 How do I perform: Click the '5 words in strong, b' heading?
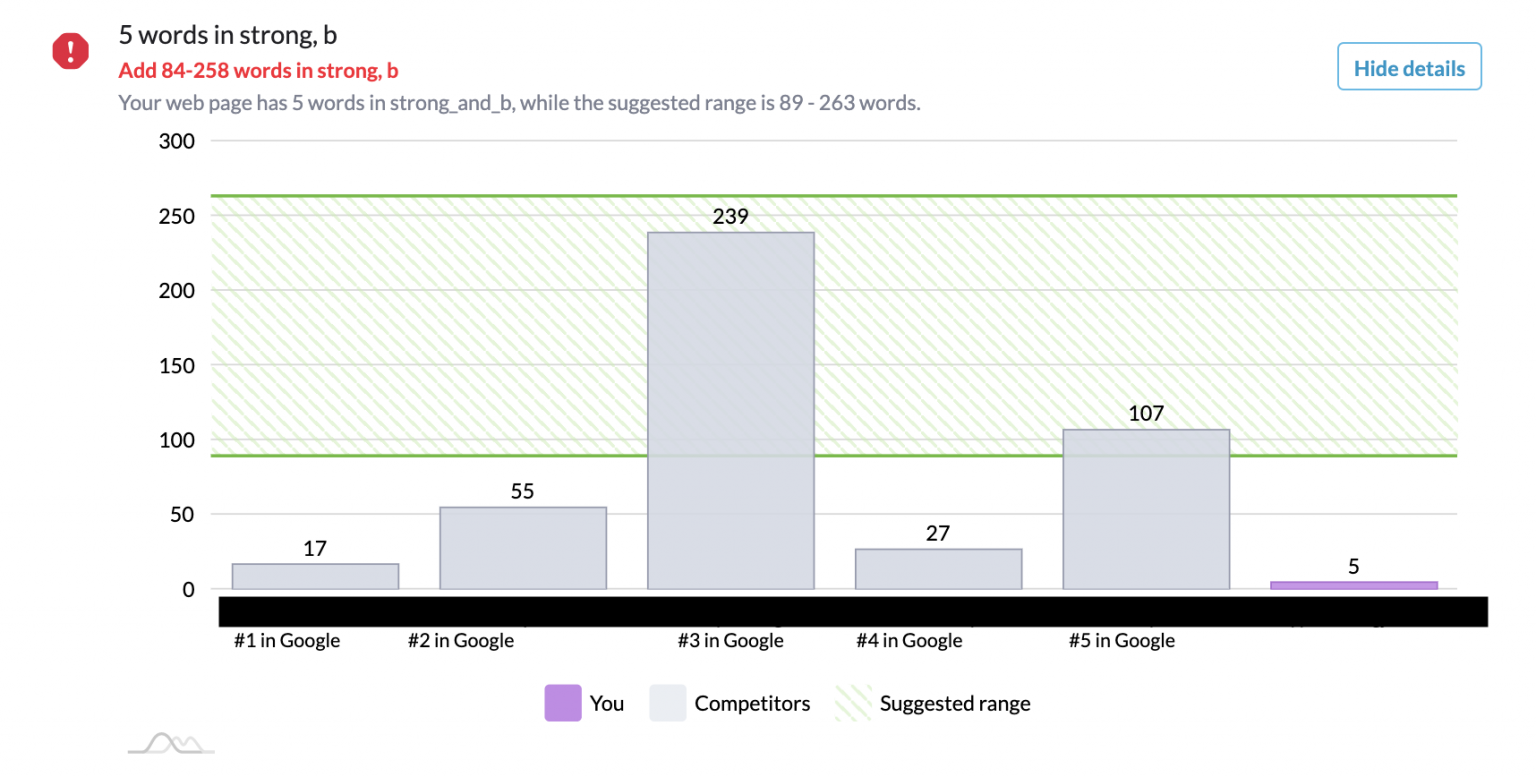228,35
